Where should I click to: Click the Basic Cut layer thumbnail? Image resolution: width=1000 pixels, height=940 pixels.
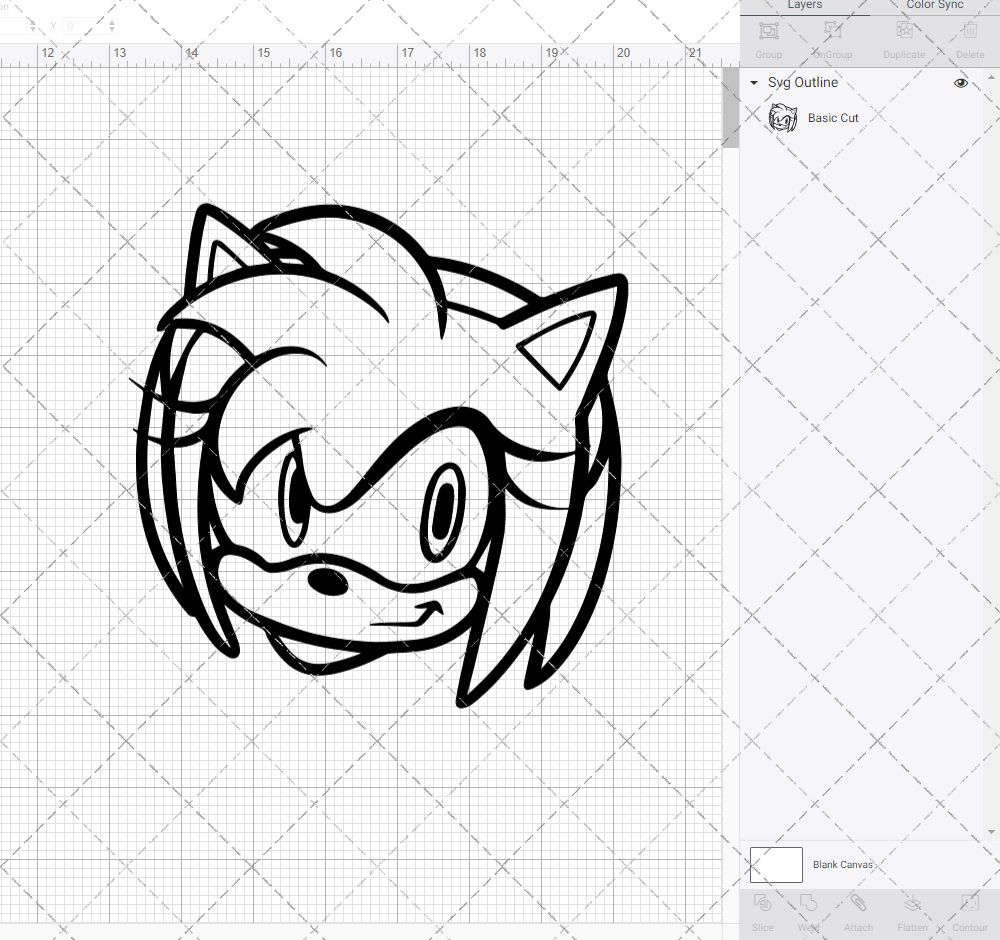(783, 117)
